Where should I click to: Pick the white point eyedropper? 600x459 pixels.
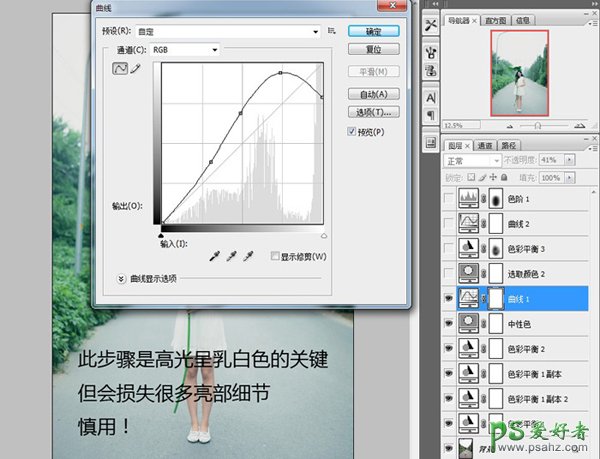pos(250,256)
